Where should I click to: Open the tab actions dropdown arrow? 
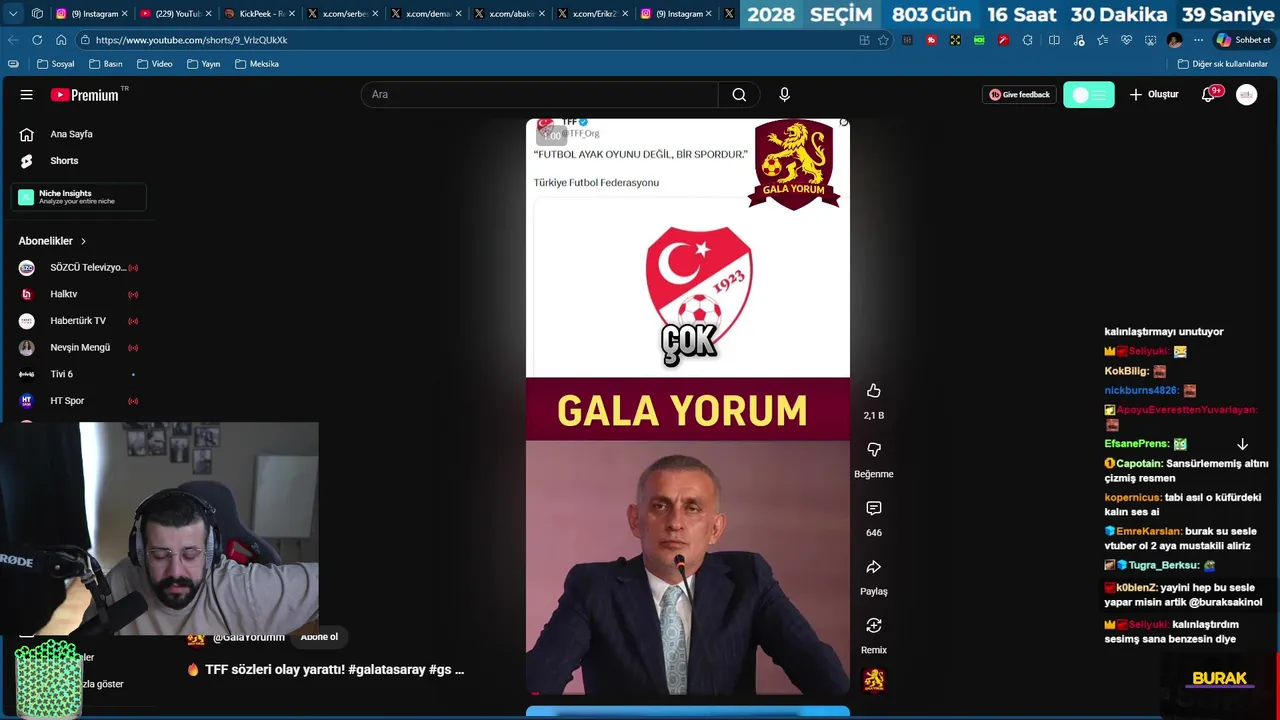13,14
